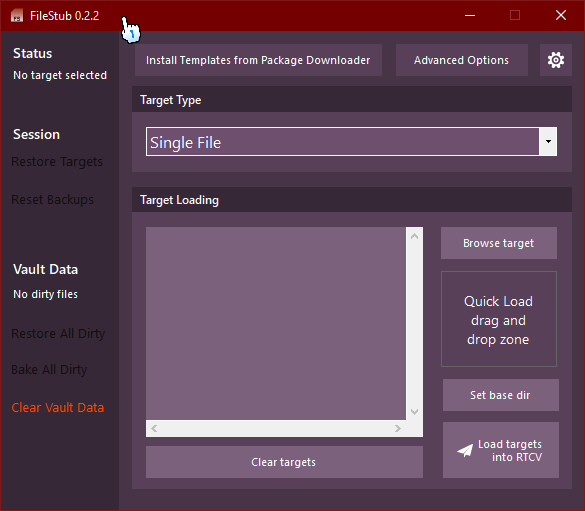Viewport: 585px width, 511px height.
Task: Click Clear targets button
Action: click(x=284, y=462)
